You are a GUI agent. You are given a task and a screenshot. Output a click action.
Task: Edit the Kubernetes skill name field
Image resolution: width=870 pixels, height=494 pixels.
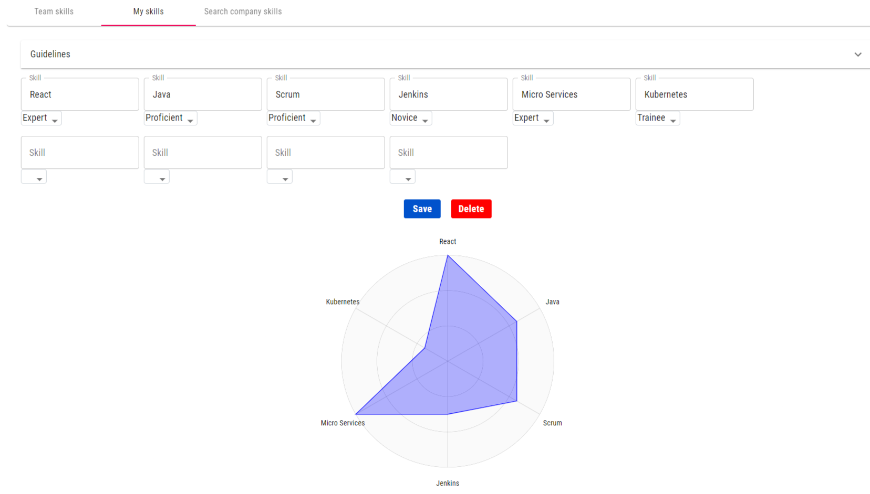click(694, 95)
